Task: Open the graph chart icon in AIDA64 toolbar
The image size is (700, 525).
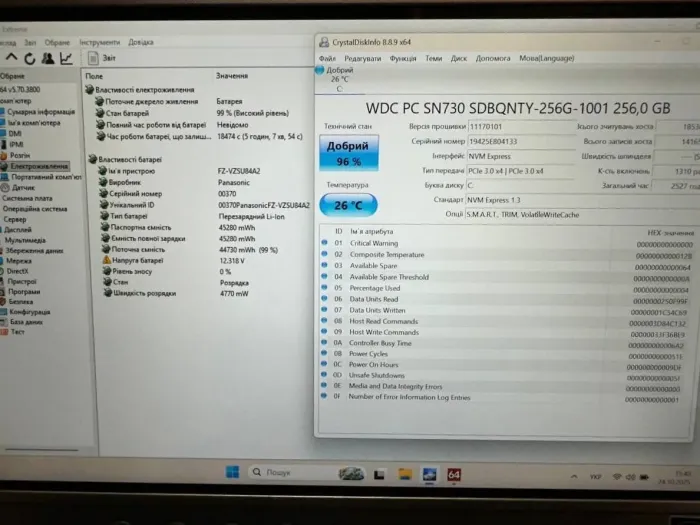Action: pos(66,59)
